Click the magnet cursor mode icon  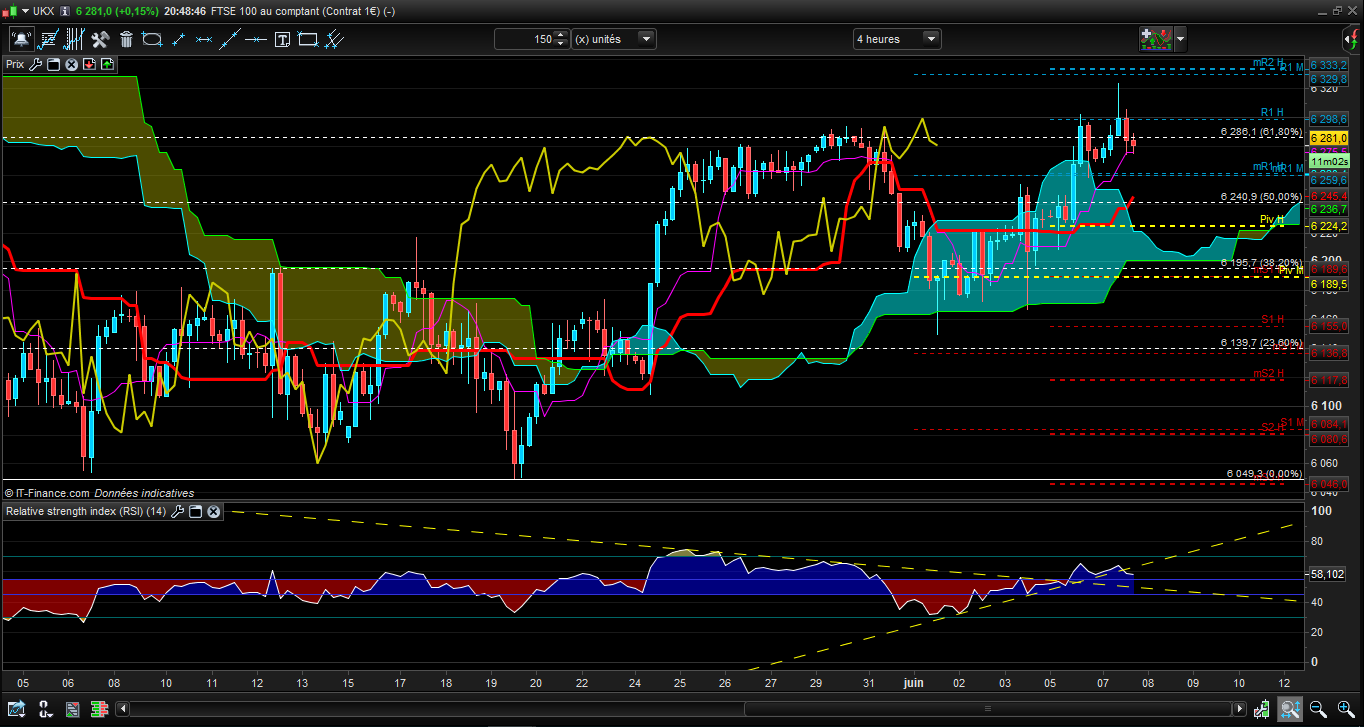[x=44, y=710]
